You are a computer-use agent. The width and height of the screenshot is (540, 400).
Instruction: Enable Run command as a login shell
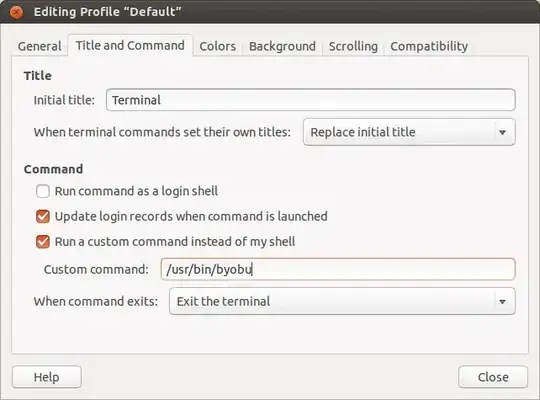tap(43, 191)
